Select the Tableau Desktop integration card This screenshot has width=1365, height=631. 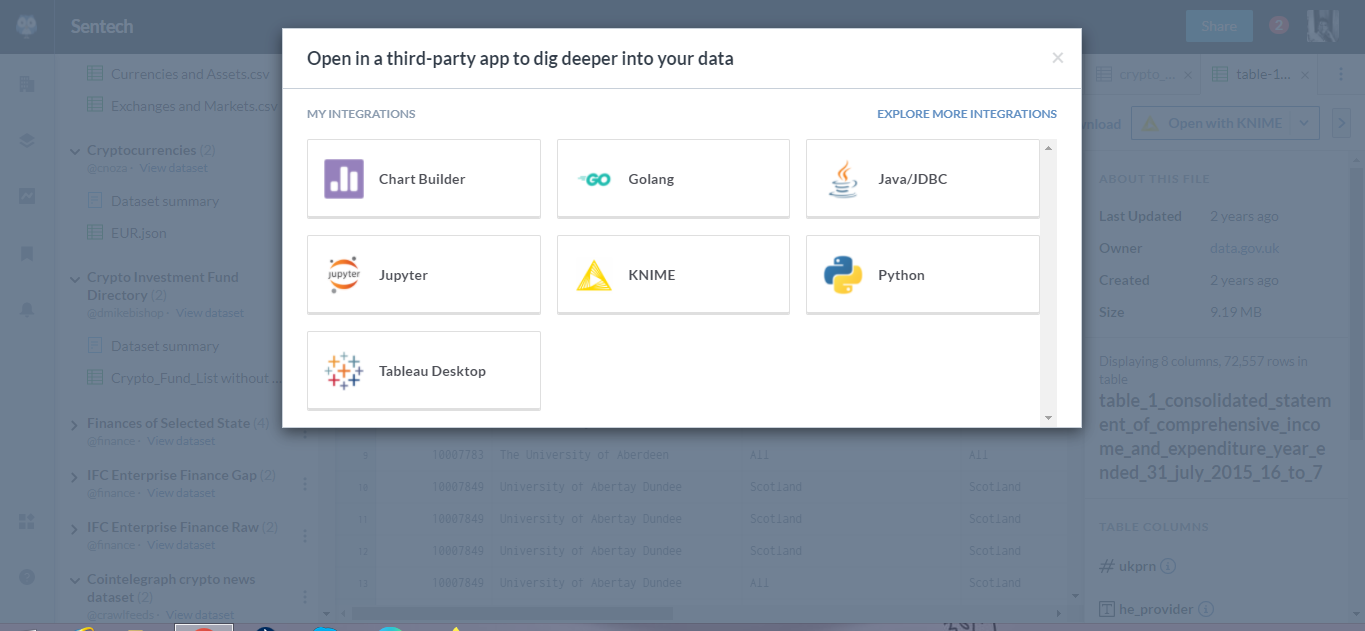pyautogui.click(x=424, y=370)
